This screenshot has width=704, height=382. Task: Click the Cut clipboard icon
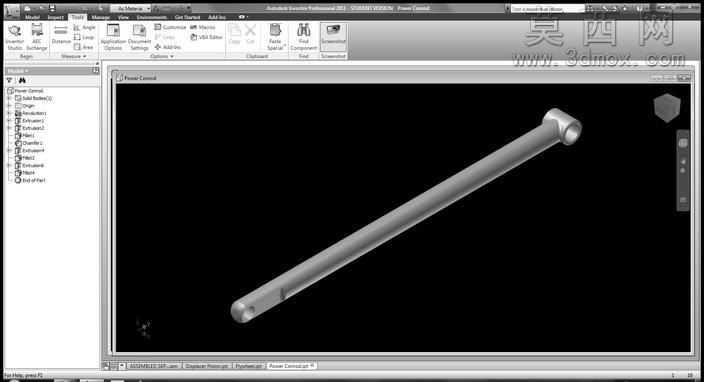coord(251,35)
